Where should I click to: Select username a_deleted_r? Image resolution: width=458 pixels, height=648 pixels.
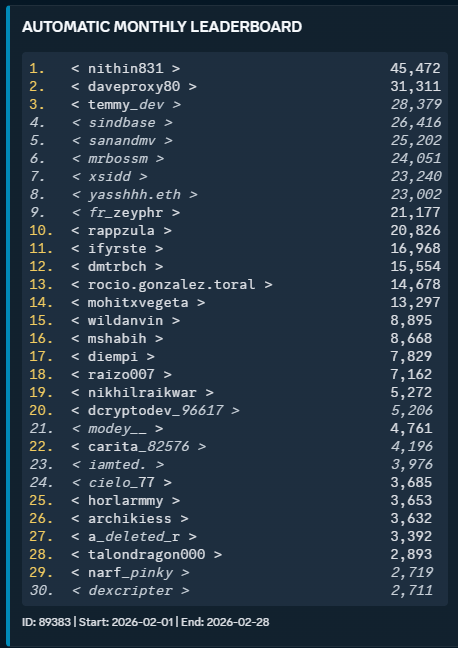(134, 537)
